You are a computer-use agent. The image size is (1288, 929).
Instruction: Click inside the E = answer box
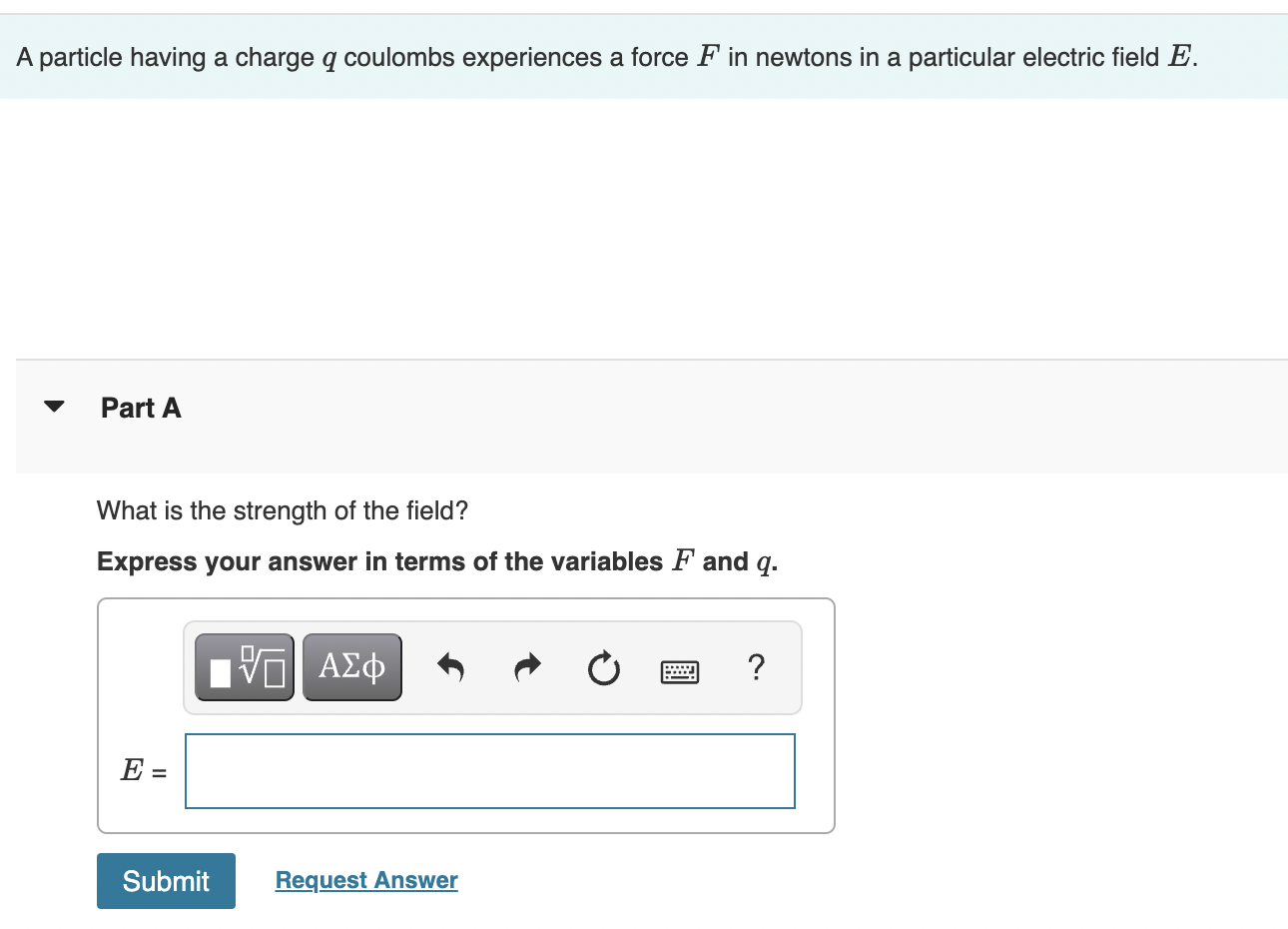489,770
